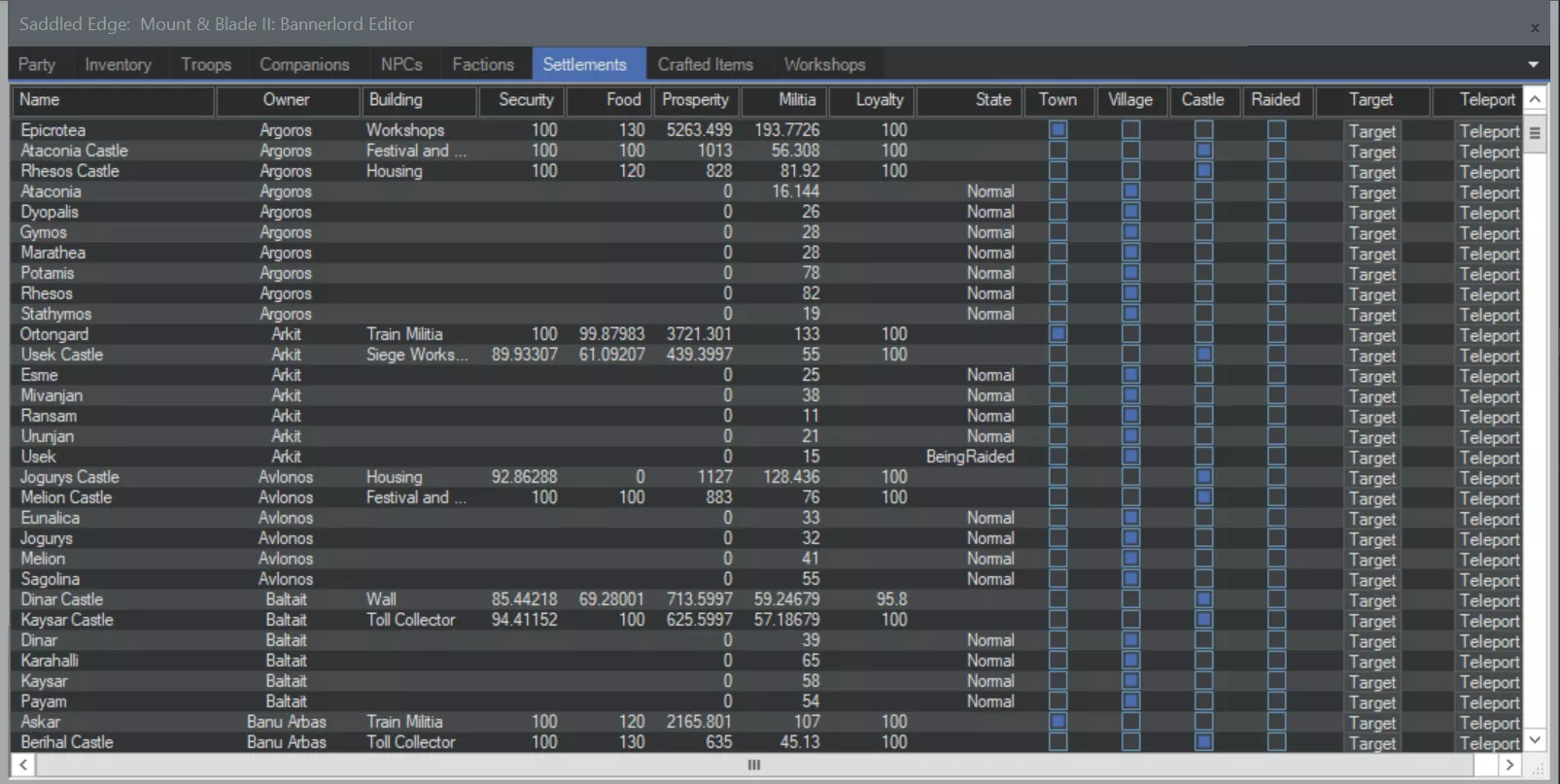Sort by the Owner column header
Image resolution: width=1560 pixels, height=784 pixels.
click(x=286, y=100)
